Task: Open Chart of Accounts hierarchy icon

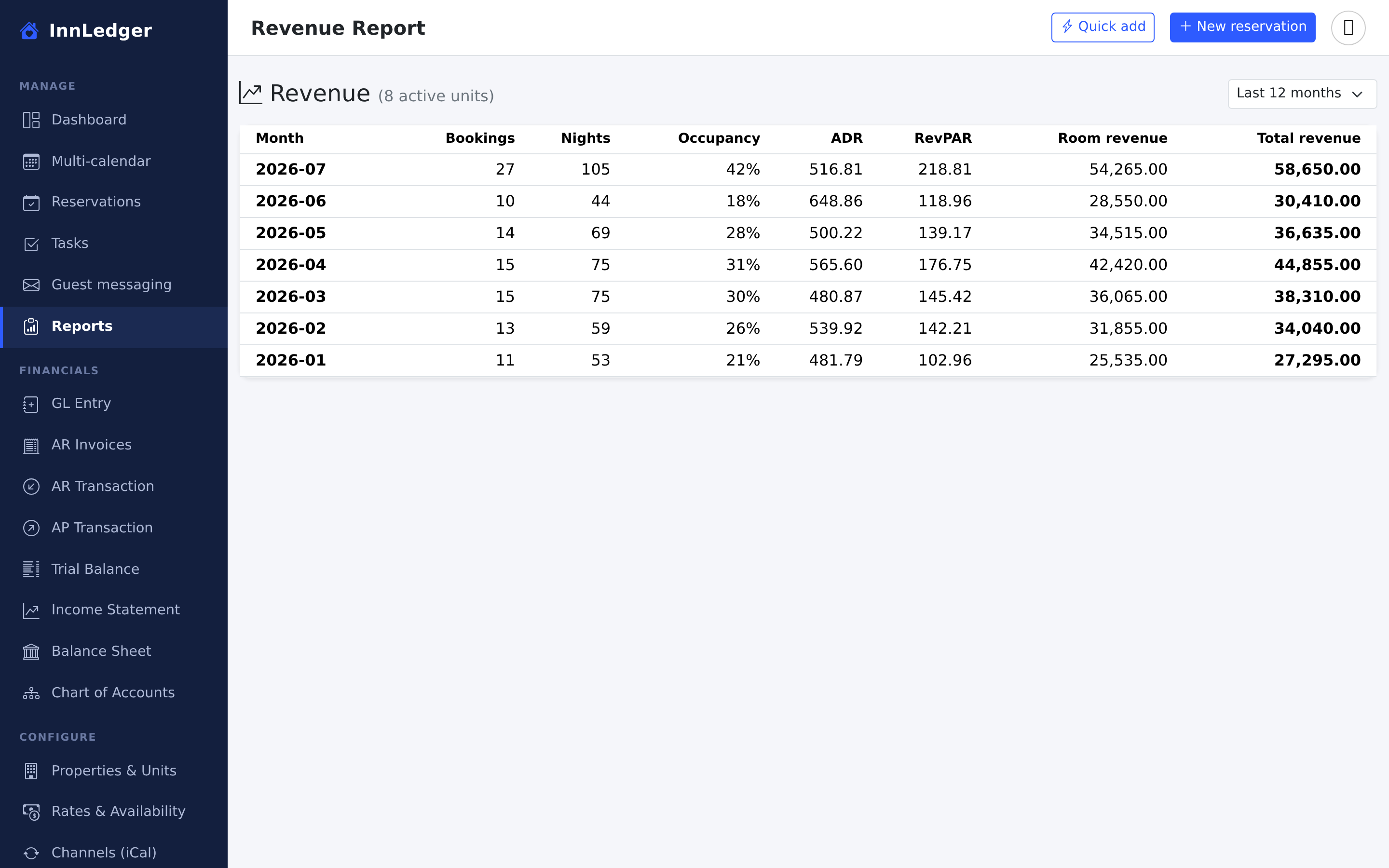Action: [31, 693]
